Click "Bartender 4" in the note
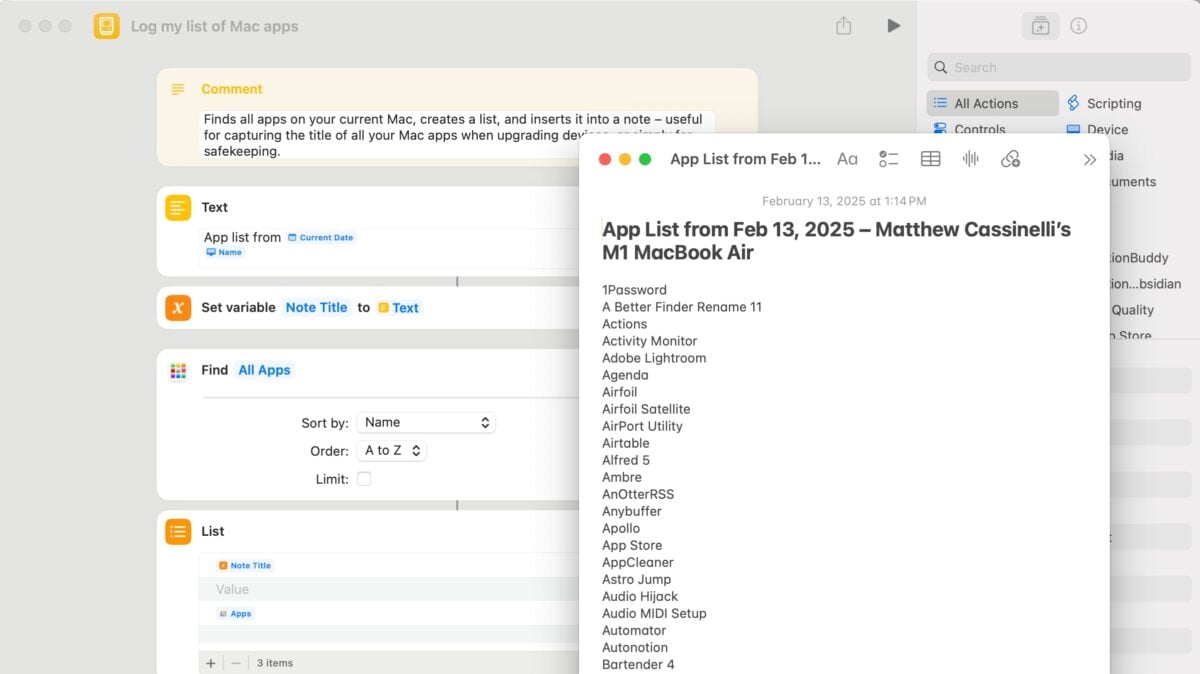This screenshot has height=674, width=1200. pyautogui.click(x=638, y=664)
